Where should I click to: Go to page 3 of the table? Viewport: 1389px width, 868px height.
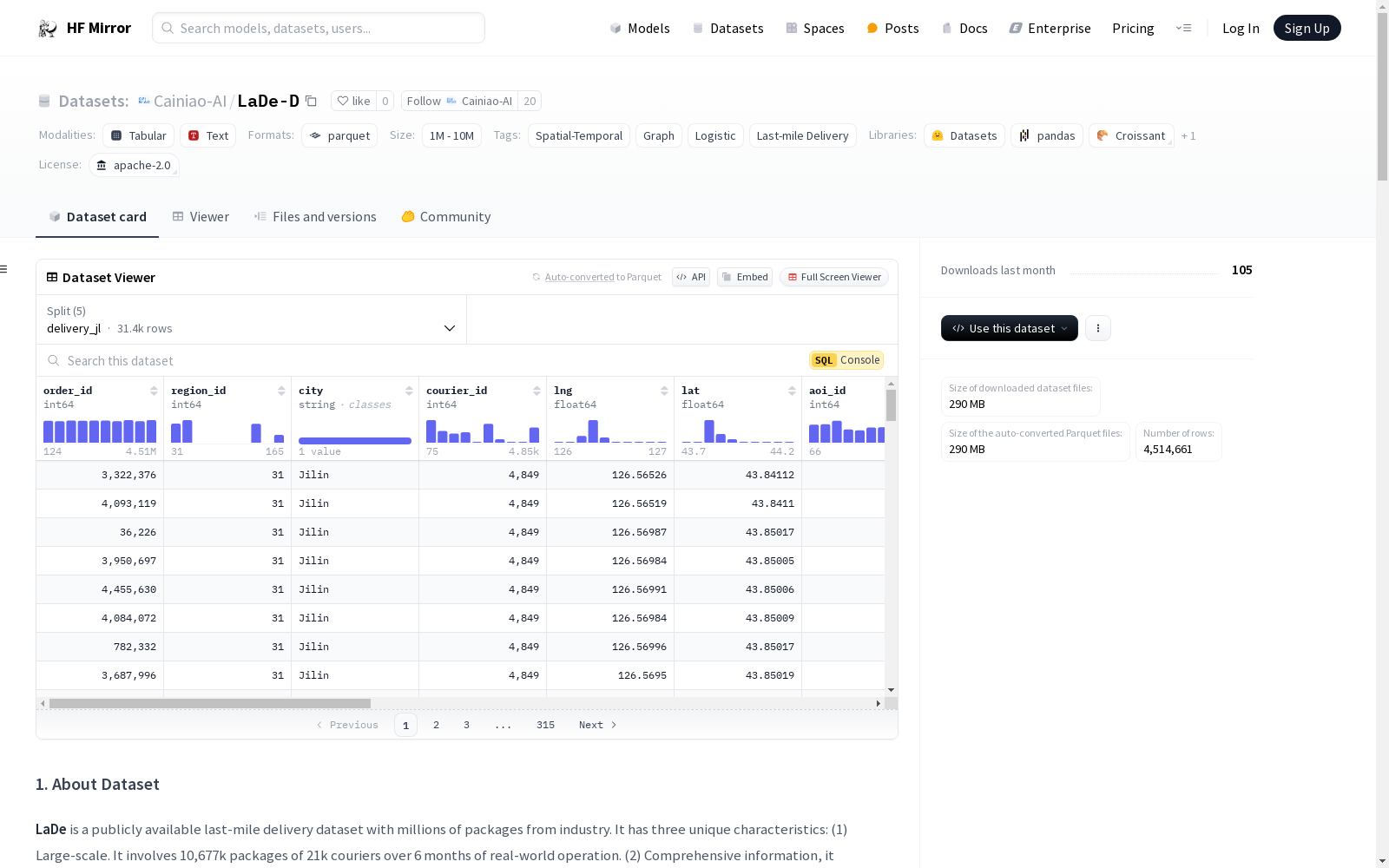tap(466, 725)
